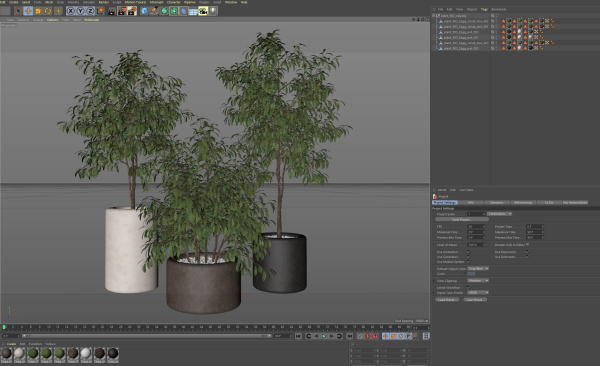Toggle Use Expression checkbox
This screenshot has width=600, height=366.
527,252
